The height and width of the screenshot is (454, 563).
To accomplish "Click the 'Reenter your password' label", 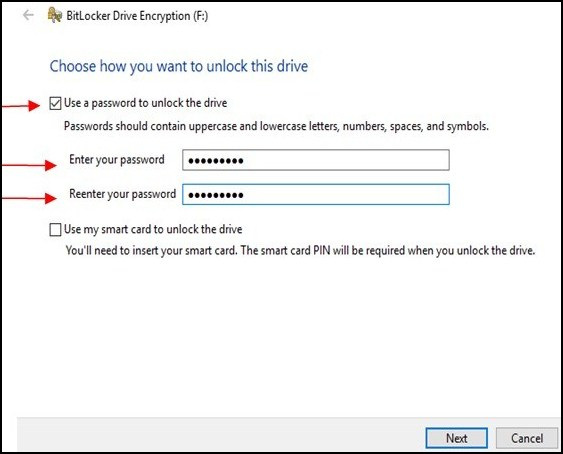I will (x=122, y=194).
